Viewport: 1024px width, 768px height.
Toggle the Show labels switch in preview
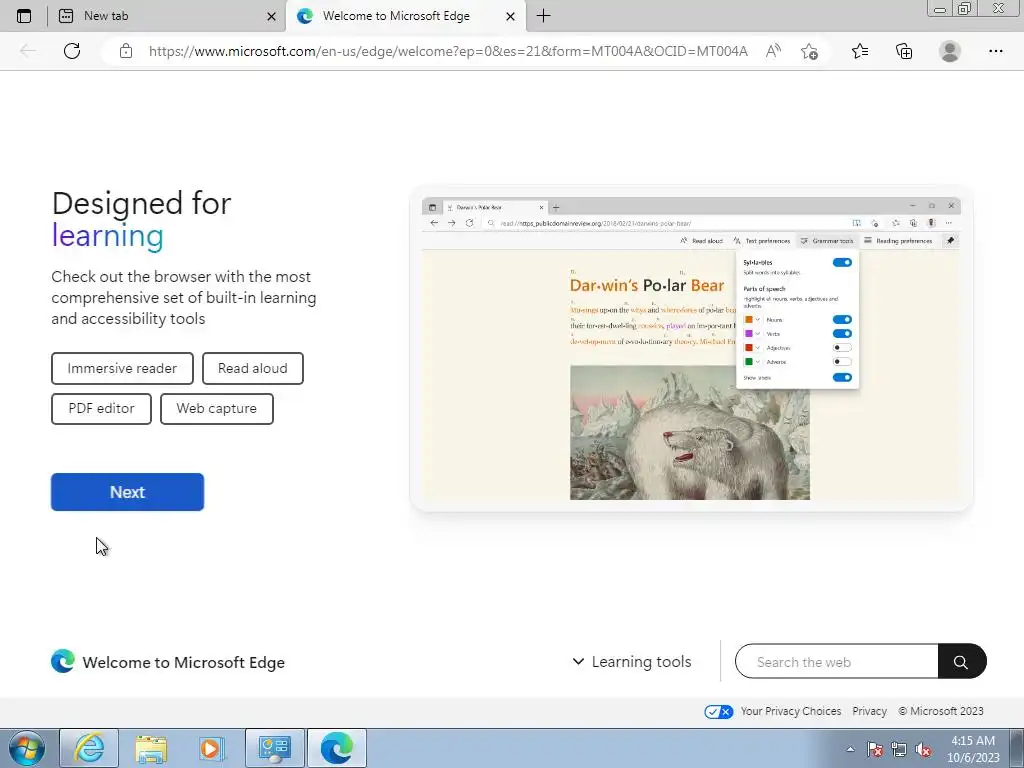(842, 377)
